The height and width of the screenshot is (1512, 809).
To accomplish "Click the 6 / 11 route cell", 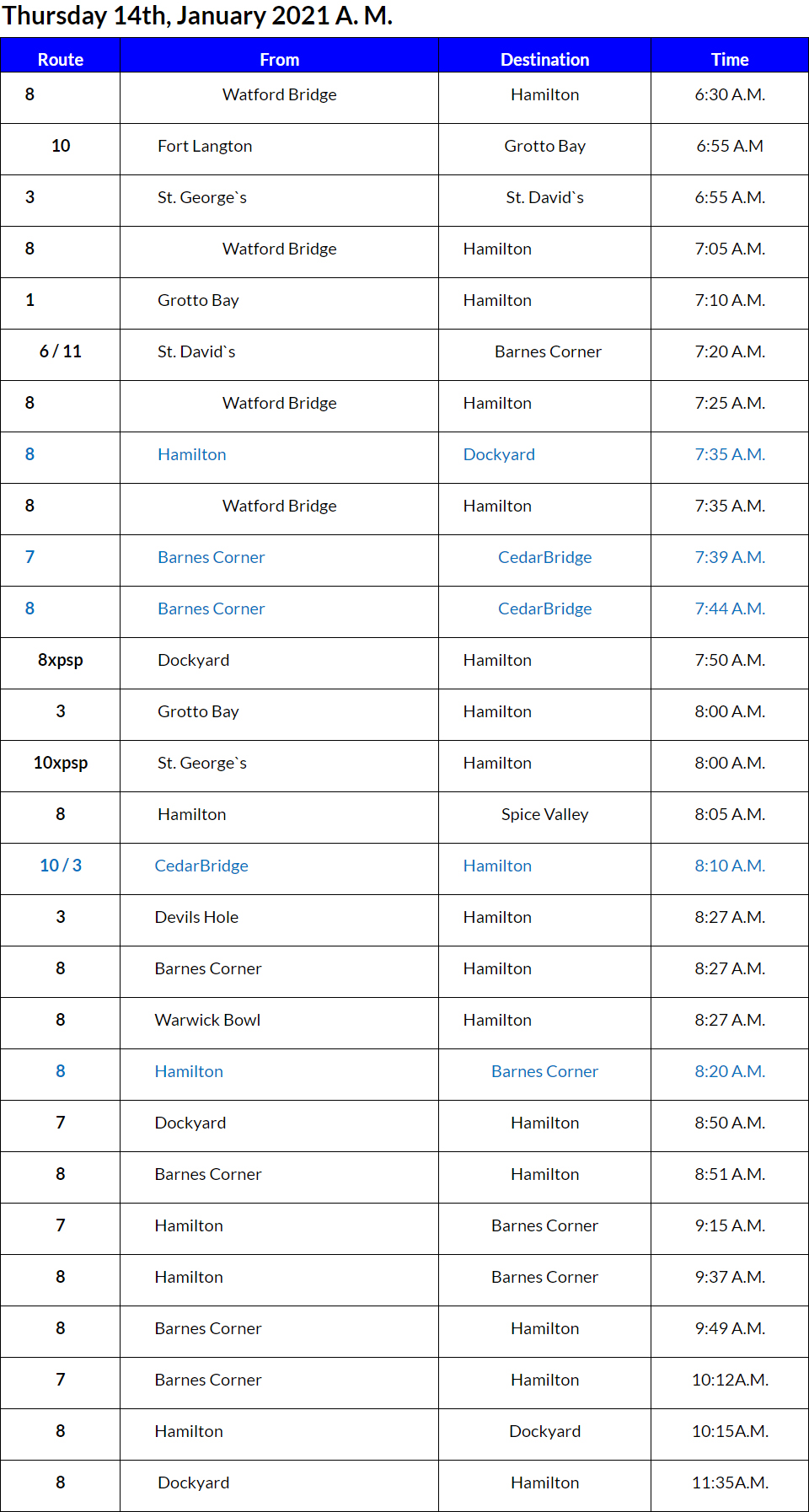I will click(x=61, y=351).
